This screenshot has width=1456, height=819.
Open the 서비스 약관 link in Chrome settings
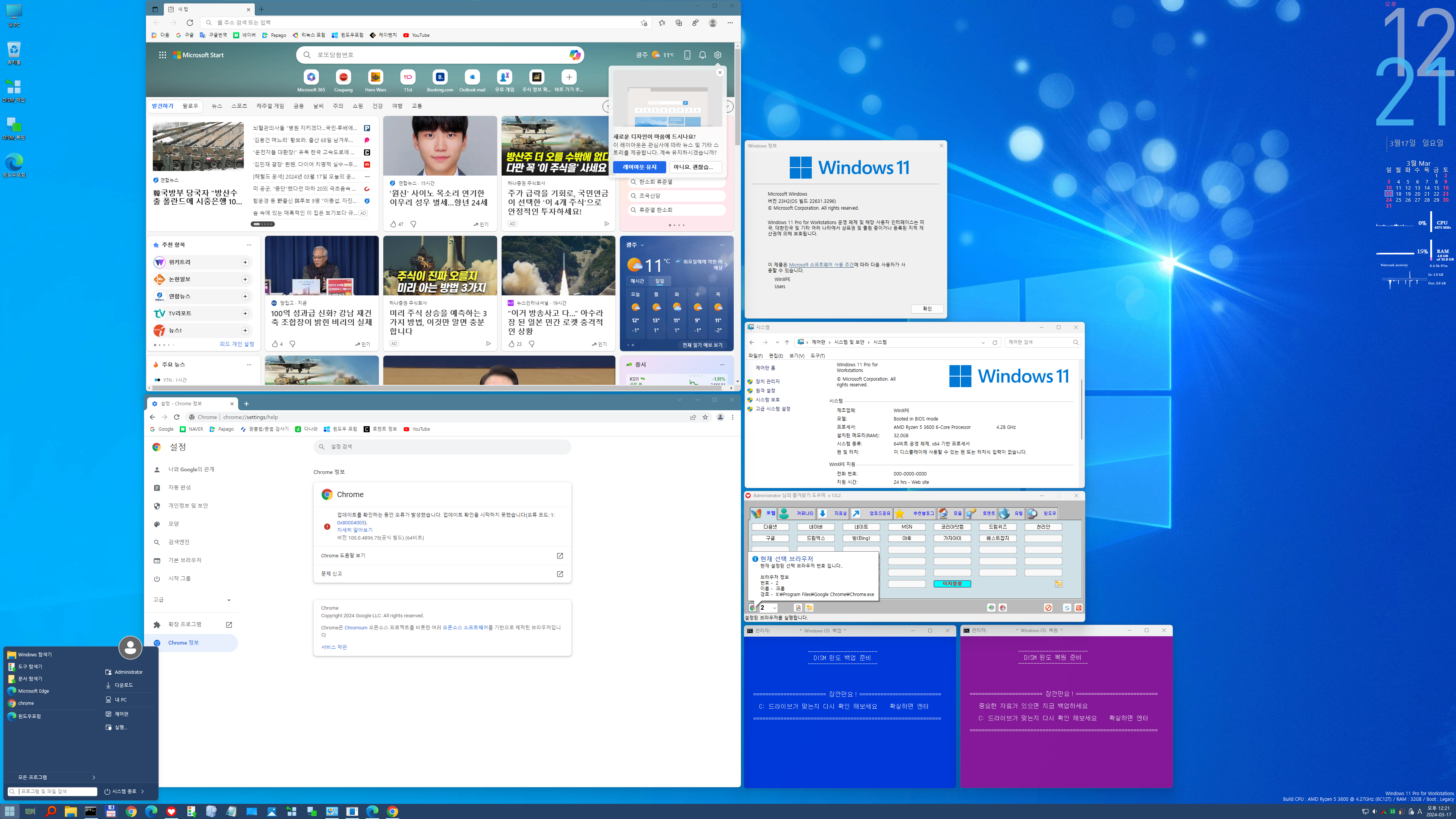[x=334, y=647]
